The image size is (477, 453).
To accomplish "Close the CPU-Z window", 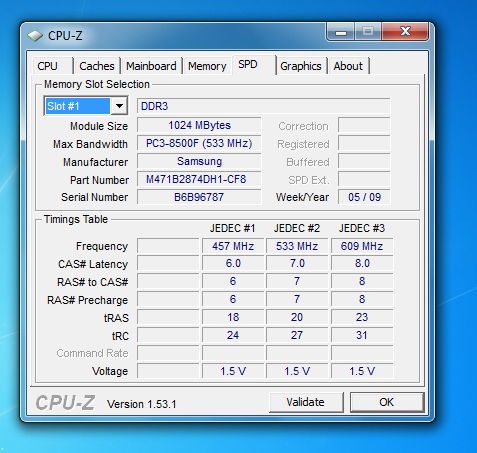I will click(405, 32).
